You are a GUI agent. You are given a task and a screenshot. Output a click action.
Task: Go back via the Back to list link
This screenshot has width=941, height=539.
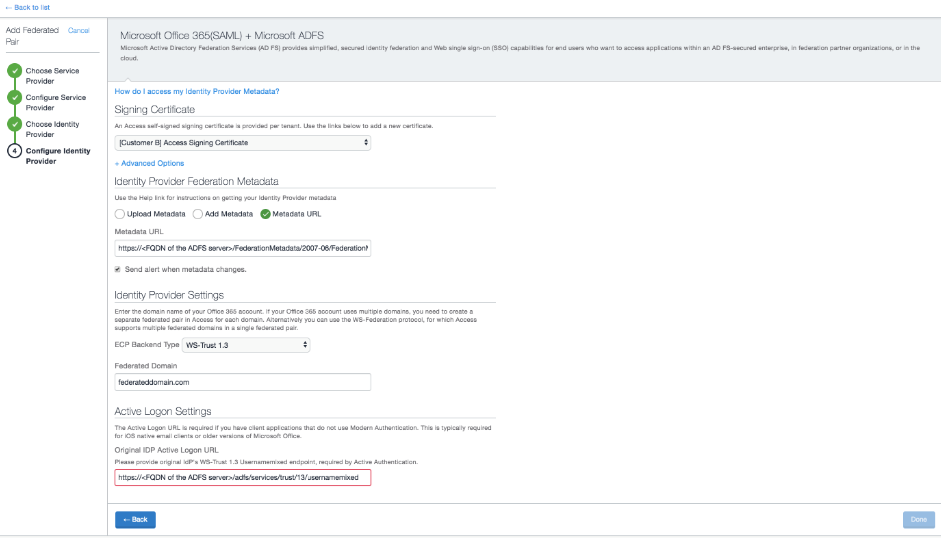[x=28, y=7]
